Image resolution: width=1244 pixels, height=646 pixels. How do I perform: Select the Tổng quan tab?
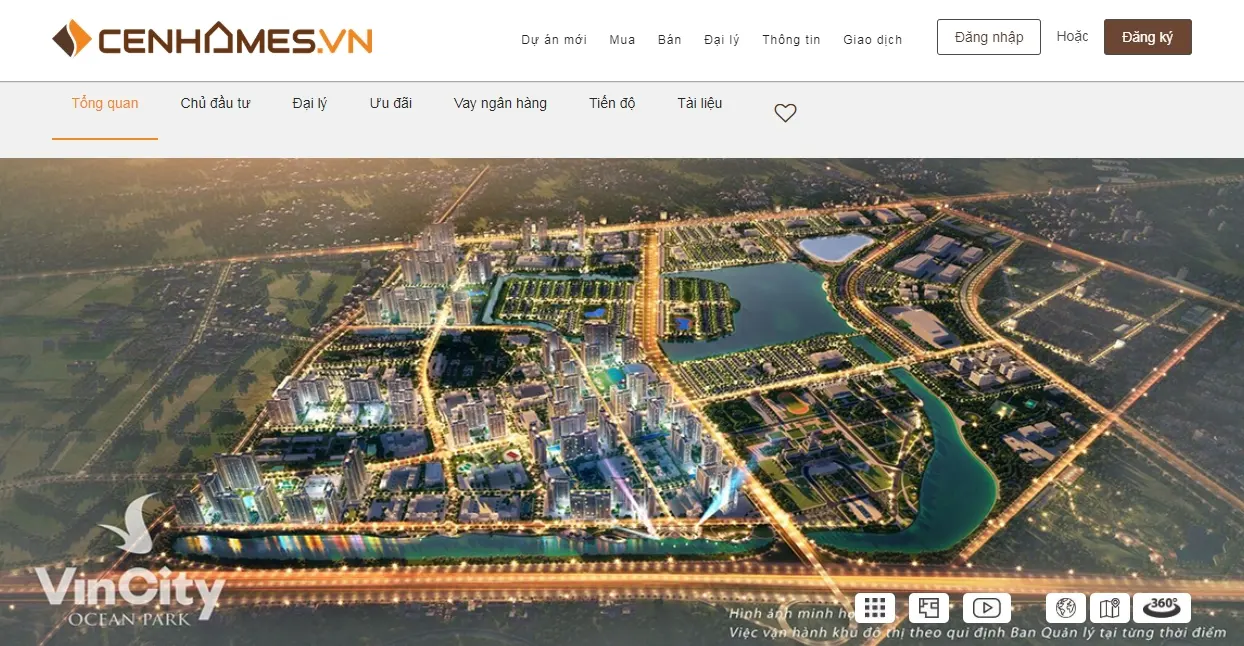tap(105, 103)
